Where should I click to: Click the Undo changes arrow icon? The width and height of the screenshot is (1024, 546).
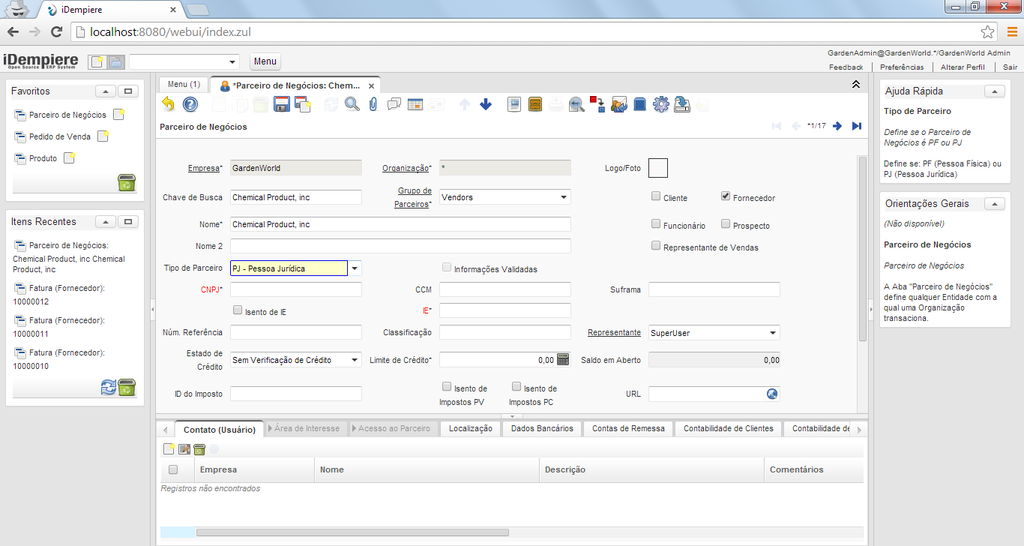[168, 104]
